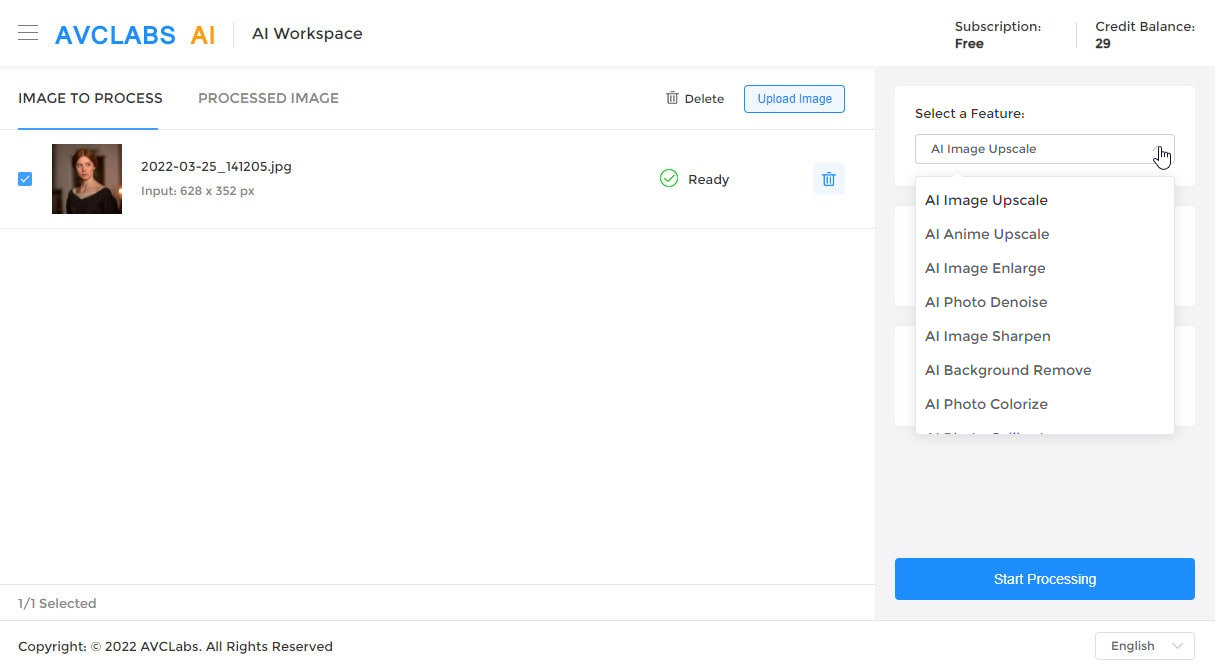The width and height of the screenshot is (1215, 668).
Task: Choose AI Image Upscale from list
Action: tap(1045, 200)
